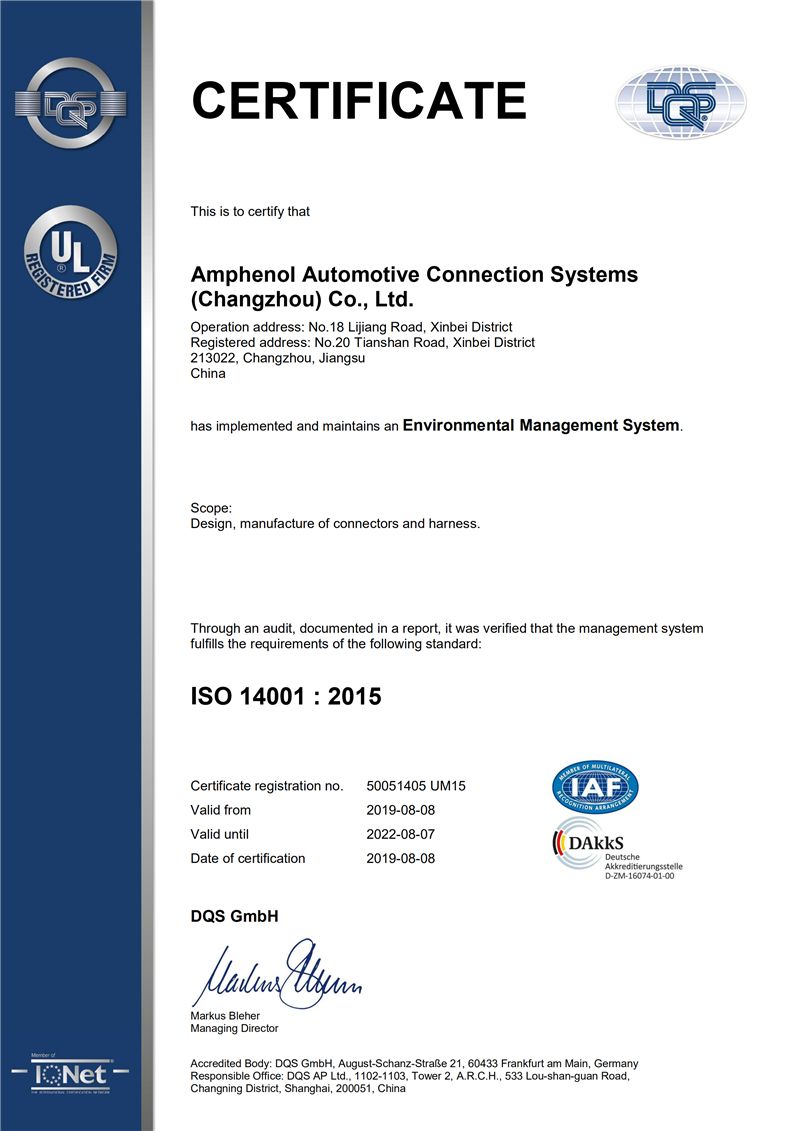This screenshot has height=1131, width=800.
Task: Click the silver DQS ring logo in sidebar
Action: pyautogui.click(x=71, y=103)
